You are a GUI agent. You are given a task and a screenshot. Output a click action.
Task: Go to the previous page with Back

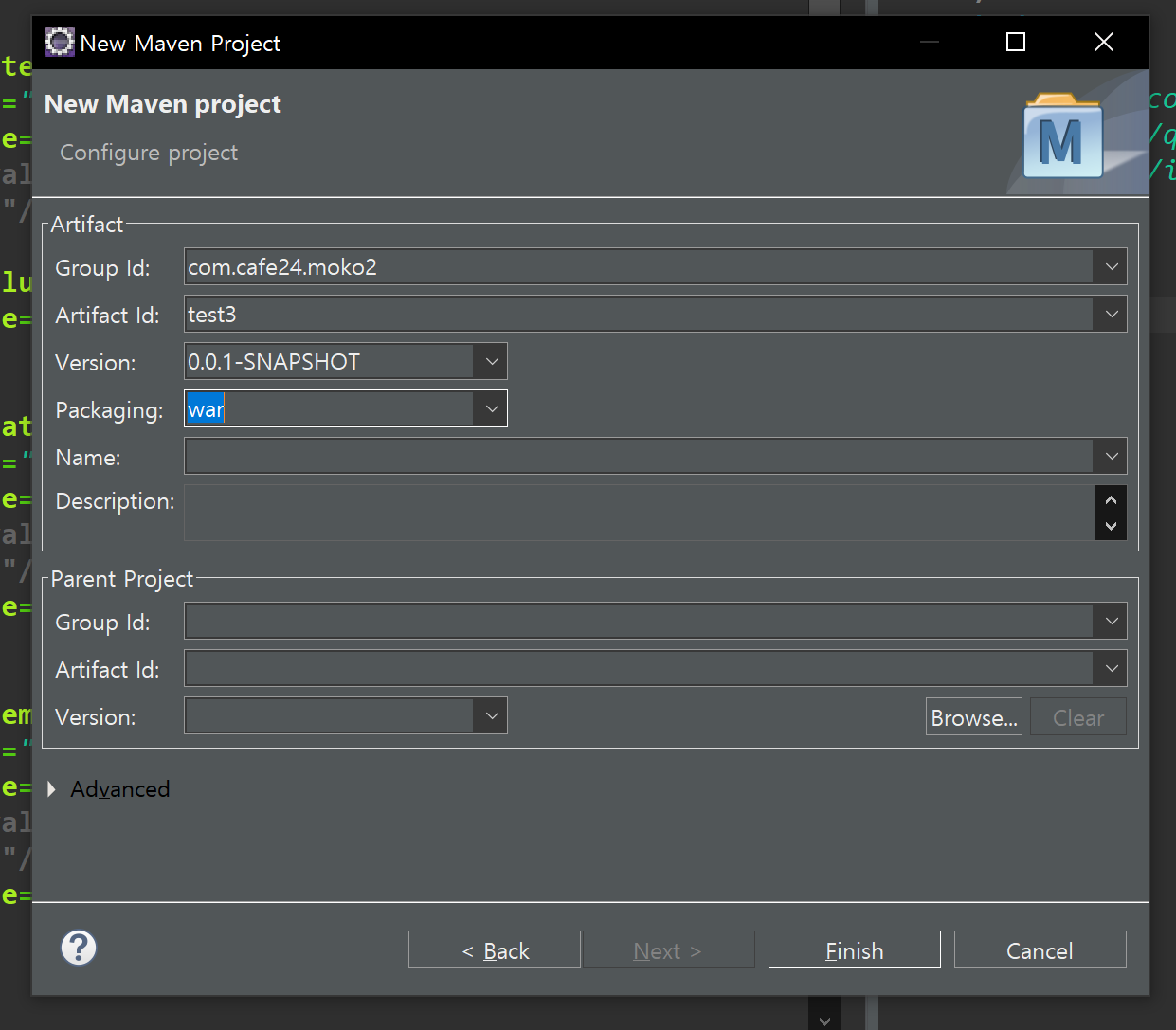[x=495, y=950]
